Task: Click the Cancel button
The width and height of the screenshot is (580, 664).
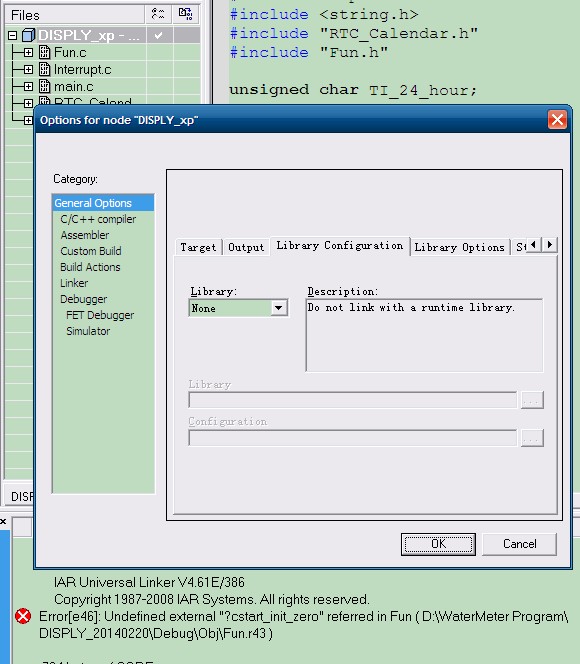Action: pyautogui.click(x=519, y=544)
